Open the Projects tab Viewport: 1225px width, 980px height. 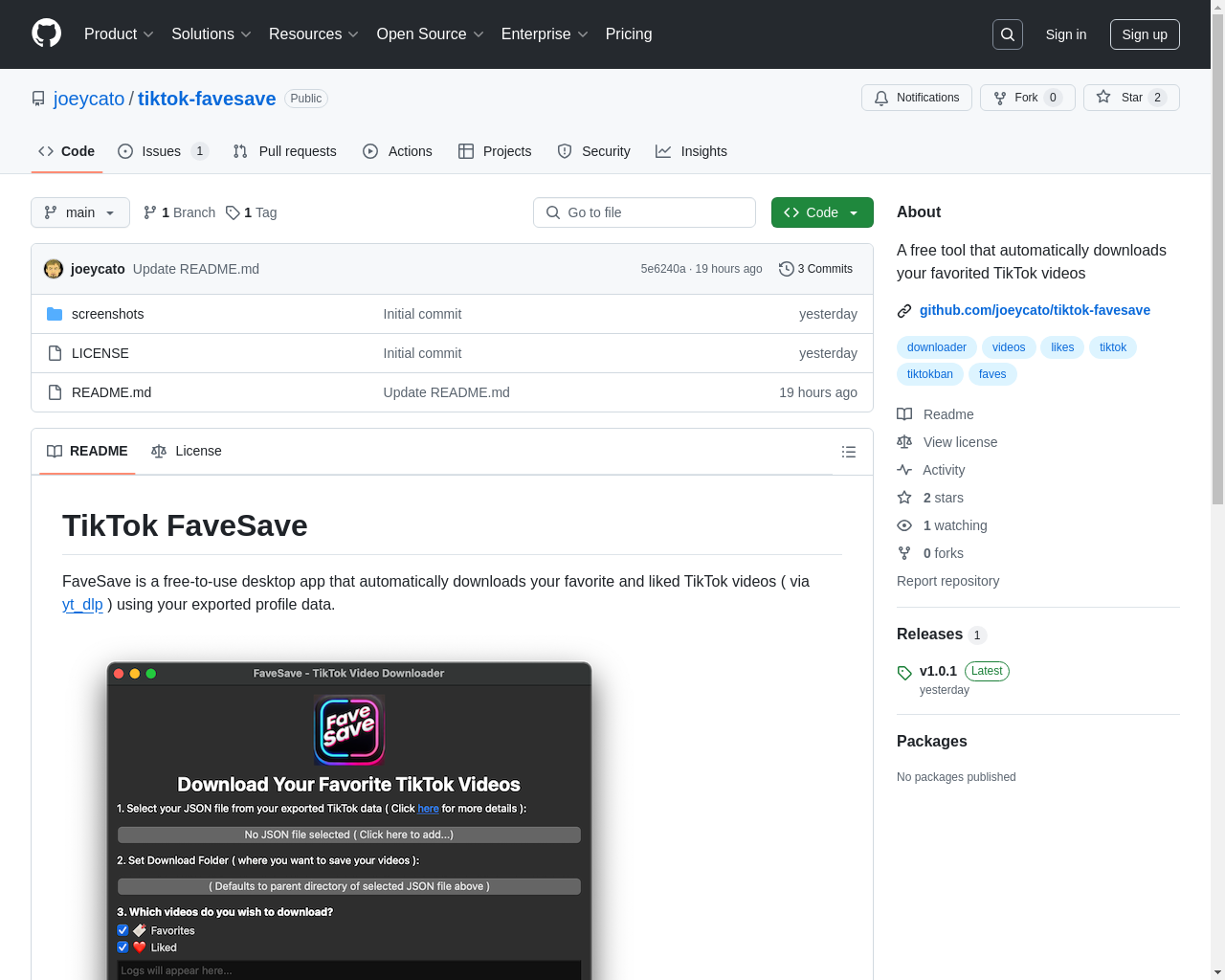(x=495, y=151)
